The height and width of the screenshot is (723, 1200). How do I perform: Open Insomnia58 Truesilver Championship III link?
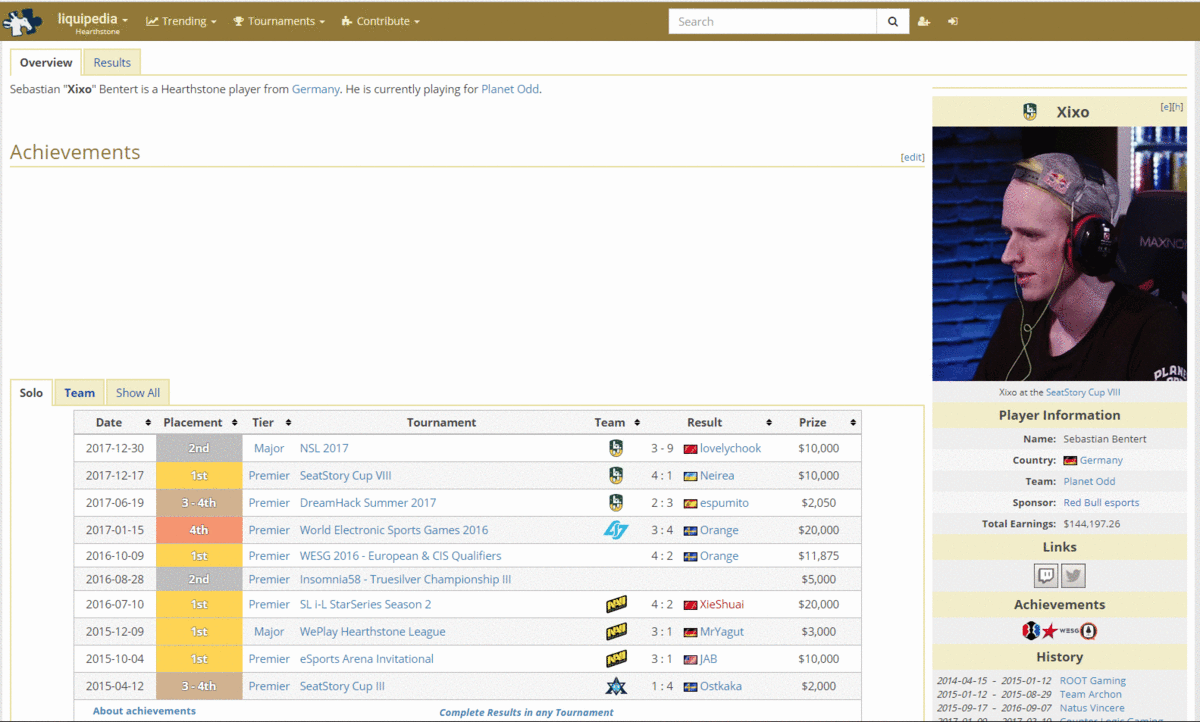[x=405, y=579]
